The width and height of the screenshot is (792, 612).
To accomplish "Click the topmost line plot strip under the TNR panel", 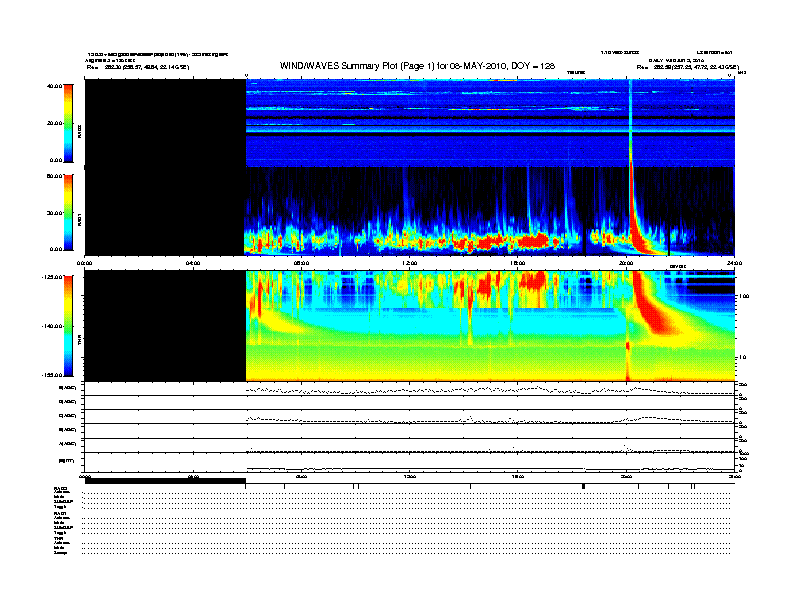I will click(409, 389).
